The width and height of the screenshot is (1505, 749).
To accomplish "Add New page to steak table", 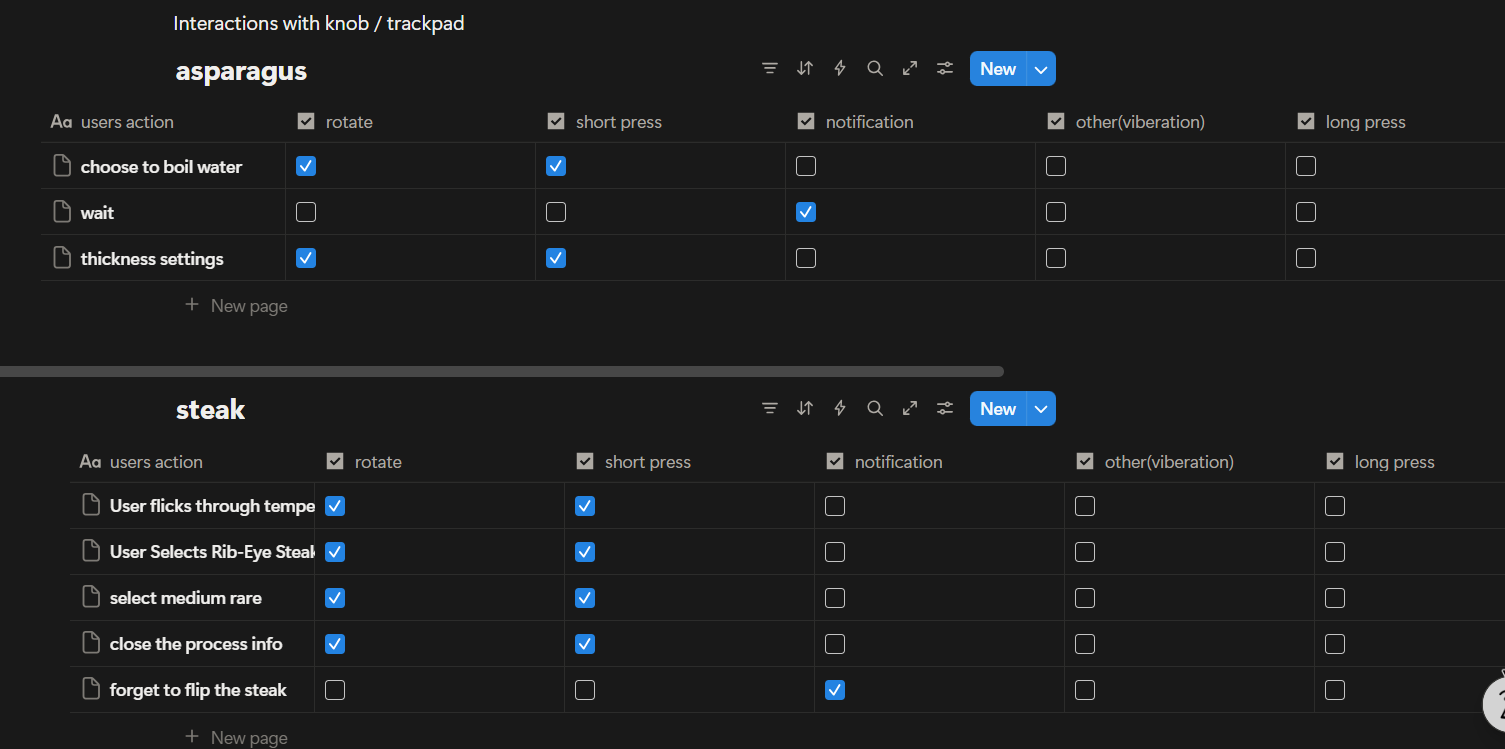I will [x=237, y=737].
